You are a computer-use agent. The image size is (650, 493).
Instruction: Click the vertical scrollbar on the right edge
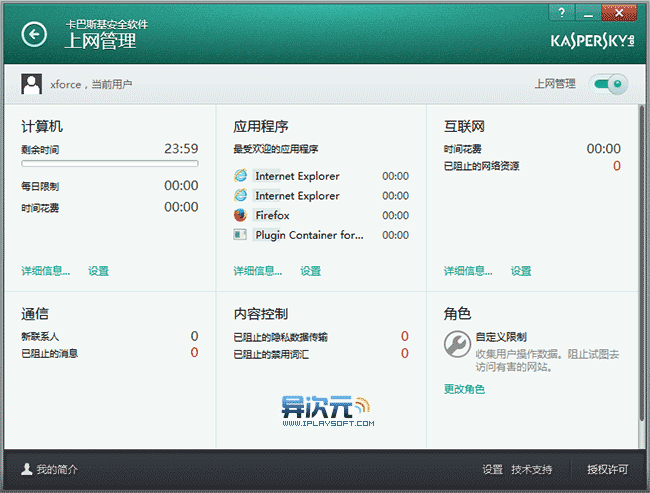[642, 262]
